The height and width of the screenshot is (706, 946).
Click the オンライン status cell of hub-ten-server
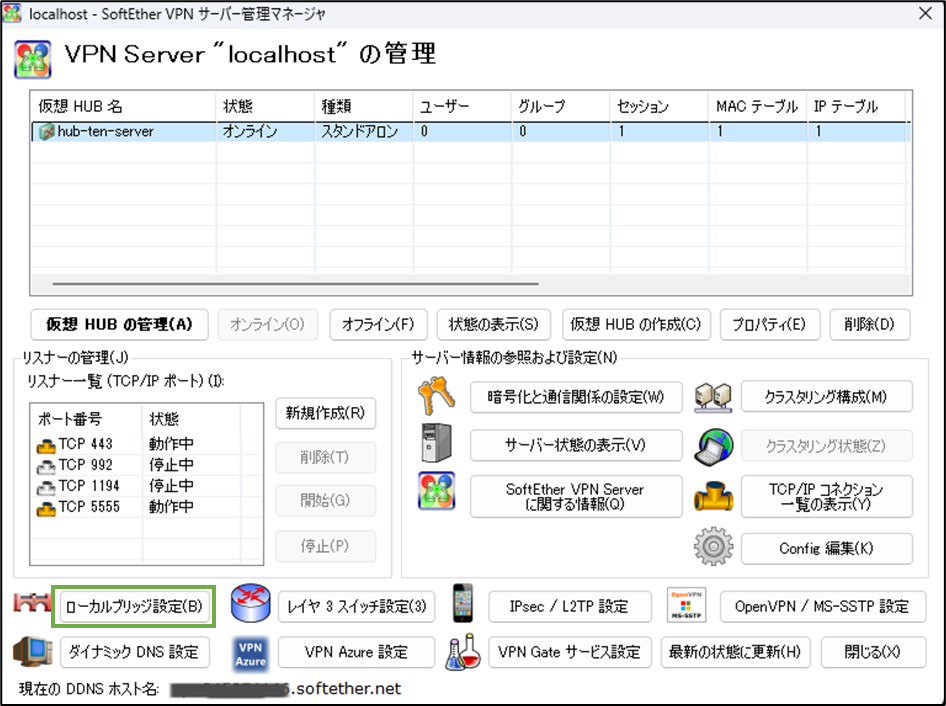250,132
